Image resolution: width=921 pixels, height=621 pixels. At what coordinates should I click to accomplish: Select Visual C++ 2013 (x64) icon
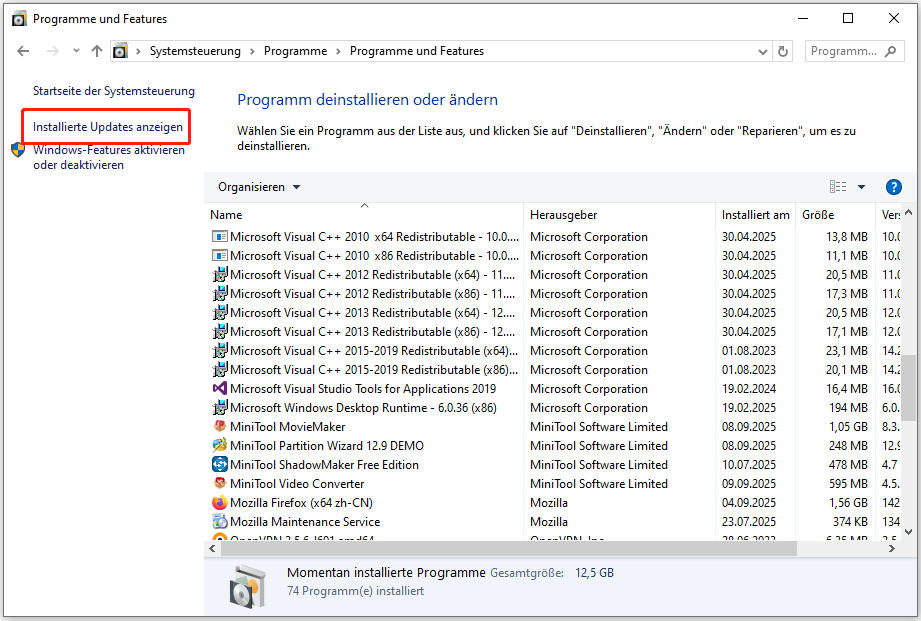[x=220, y=313]
